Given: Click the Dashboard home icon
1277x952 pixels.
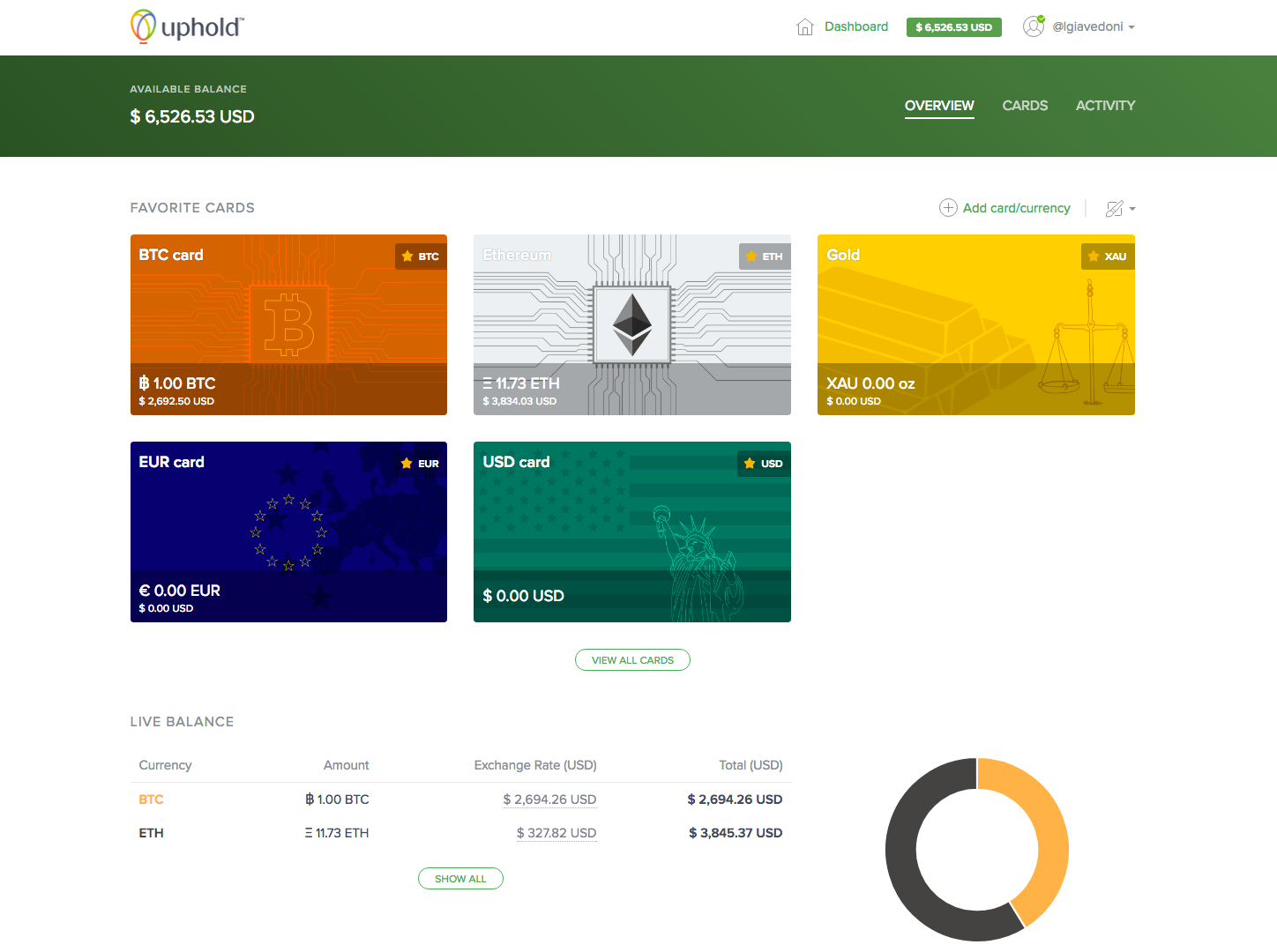Looking at the screenshot, I should (804, 27).
